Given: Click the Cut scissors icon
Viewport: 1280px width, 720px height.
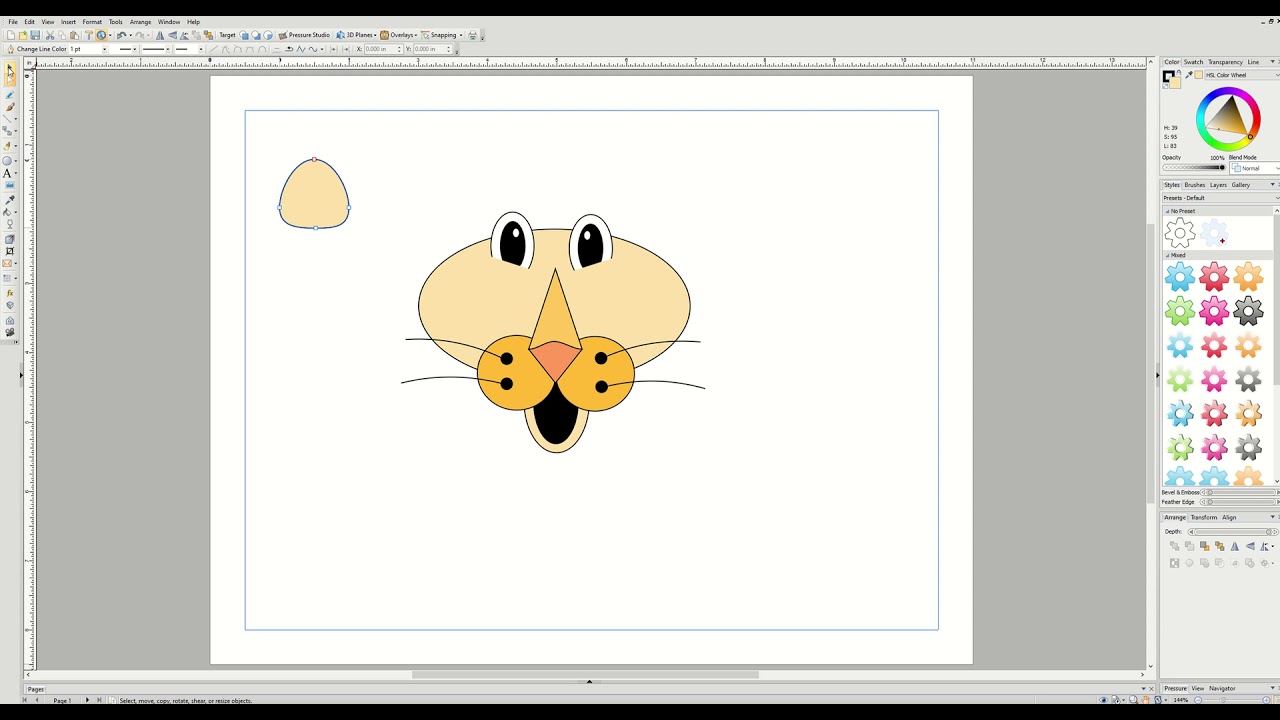Looking at the screenshot, I should tap(50, 35).
